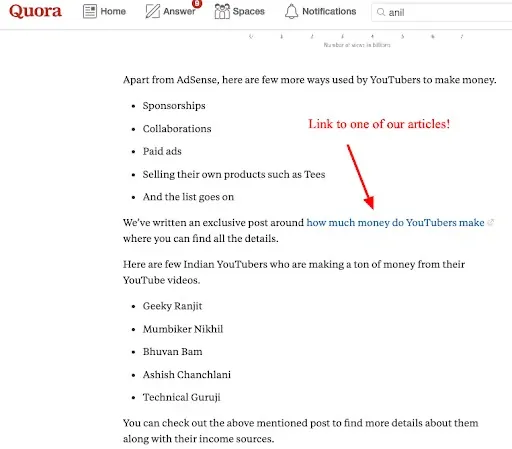Click the 'Sponsorships' bullet text

point(174,106)
